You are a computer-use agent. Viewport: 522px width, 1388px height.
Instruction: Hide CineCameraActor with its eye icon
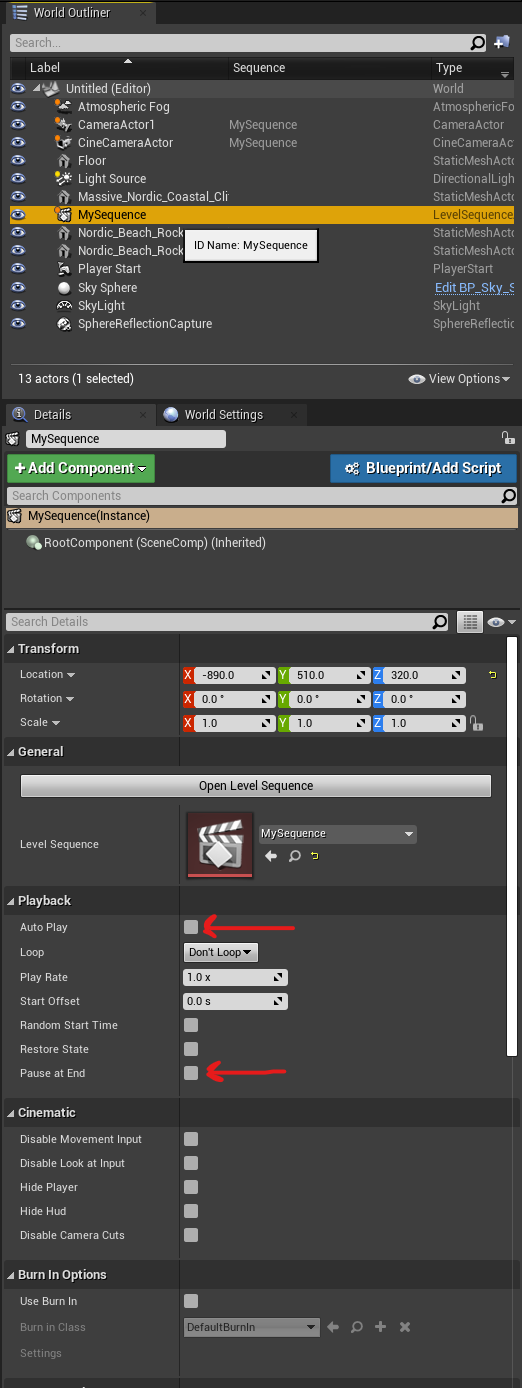click(18, 143)
